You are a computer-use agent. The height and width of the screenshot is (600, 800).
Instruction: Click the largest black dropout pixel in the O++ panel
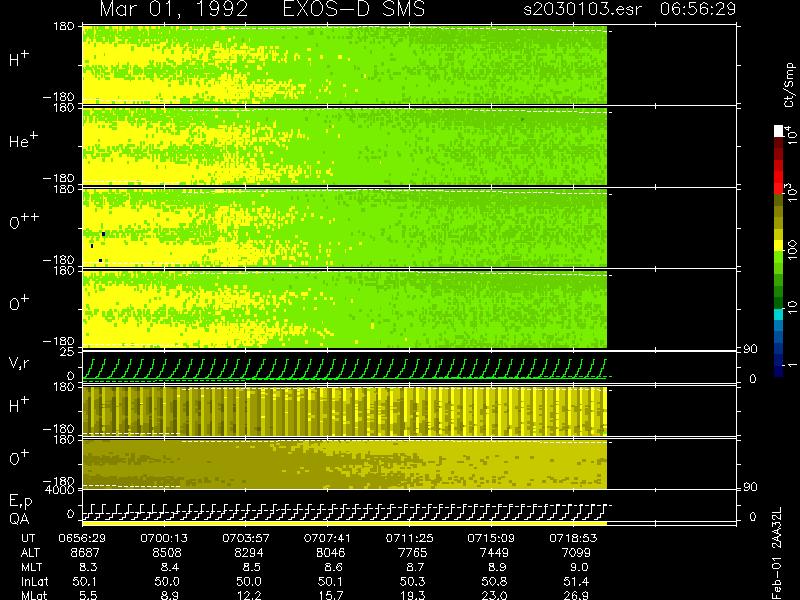pos(104,234)
